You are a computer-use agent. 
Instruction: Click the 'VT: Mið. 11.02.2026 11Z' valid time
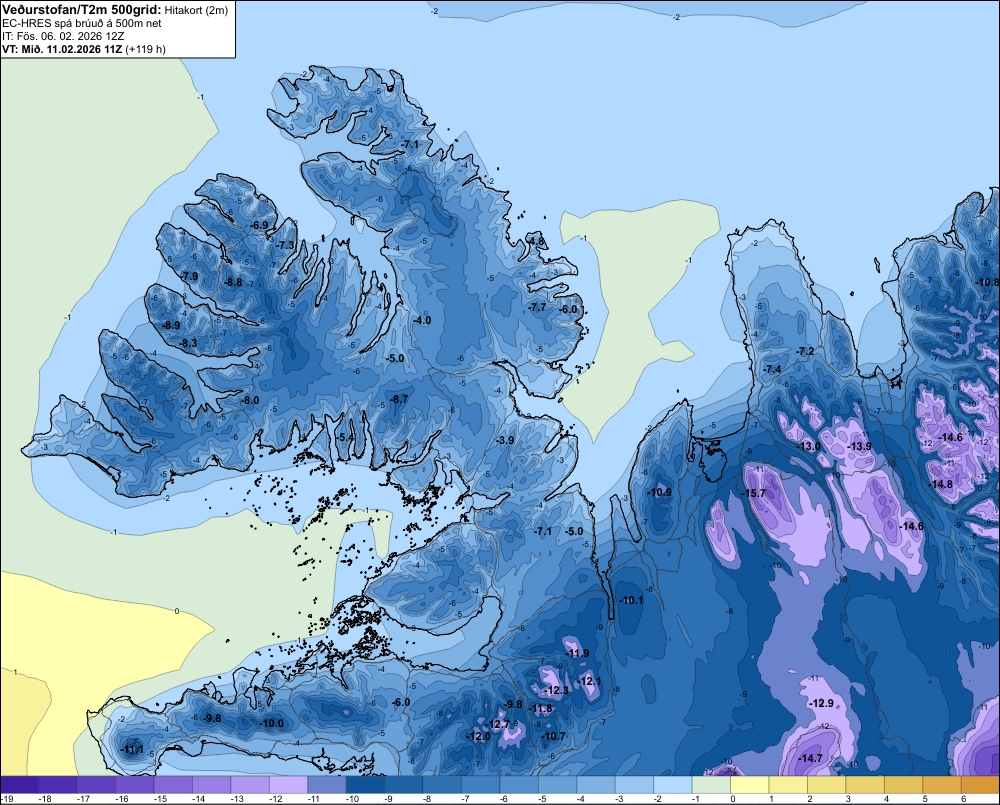pos(62,49)
